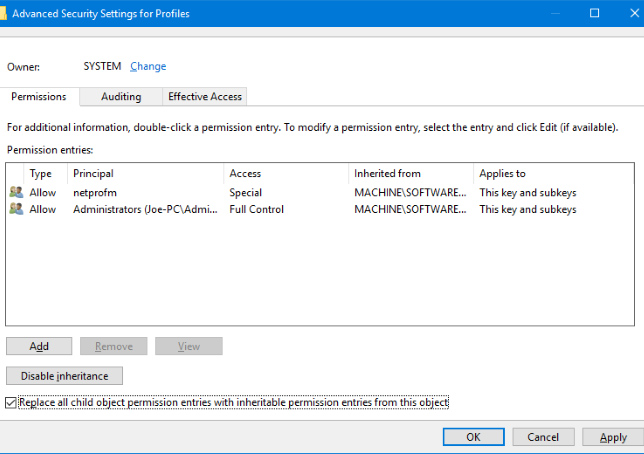644x454 pixels.
Task: Switch to the Auditing tab
Action: point(120,97)
